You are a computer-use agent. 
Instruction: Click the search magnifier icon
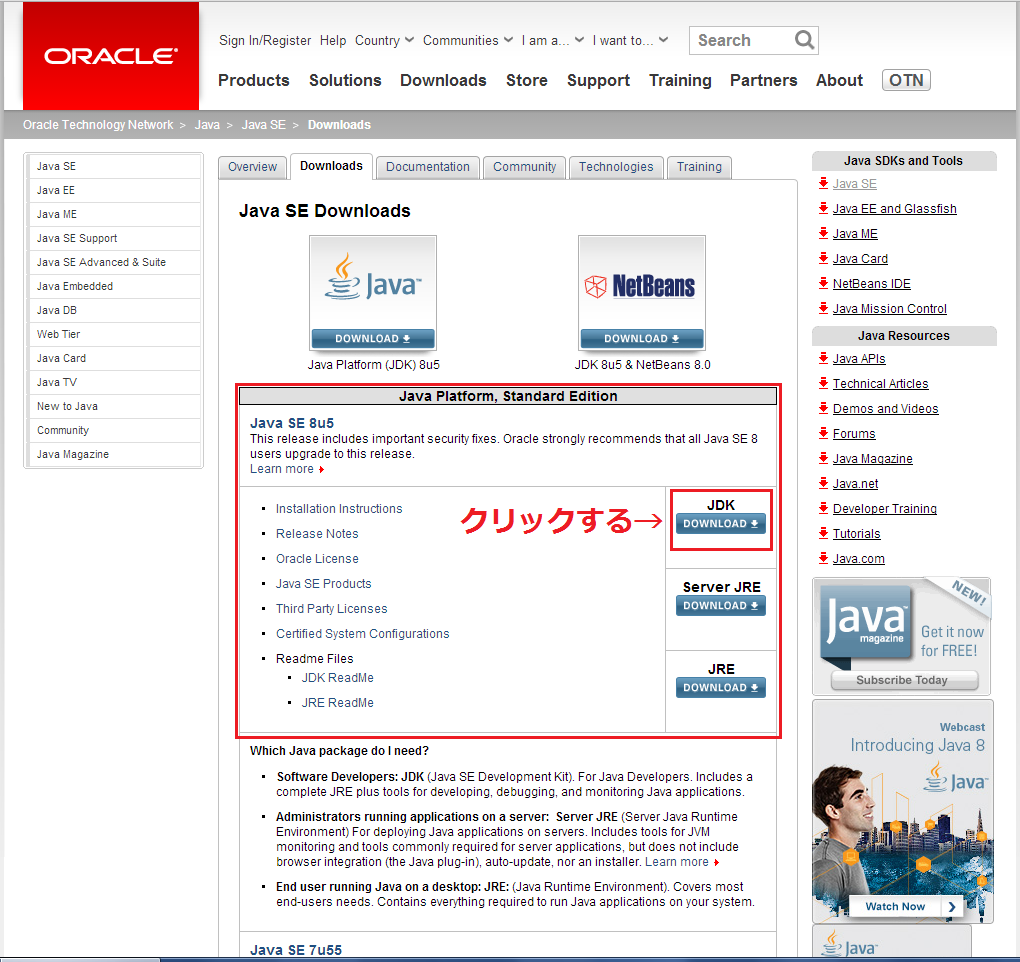pyautogui.click(x=804, y=40)
